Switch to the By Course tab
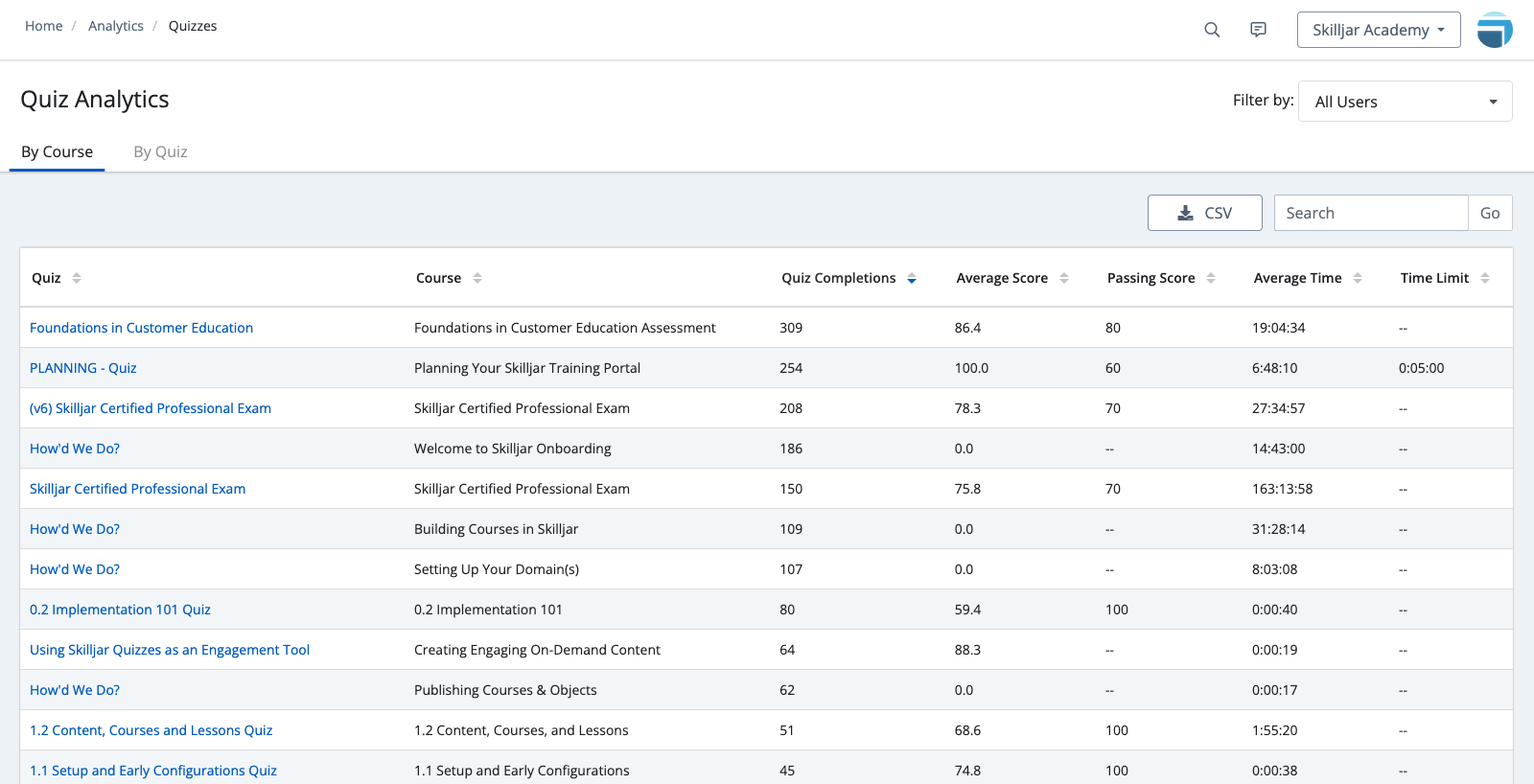The height and width of the screenshot is (784, 1534). [57, 151]
